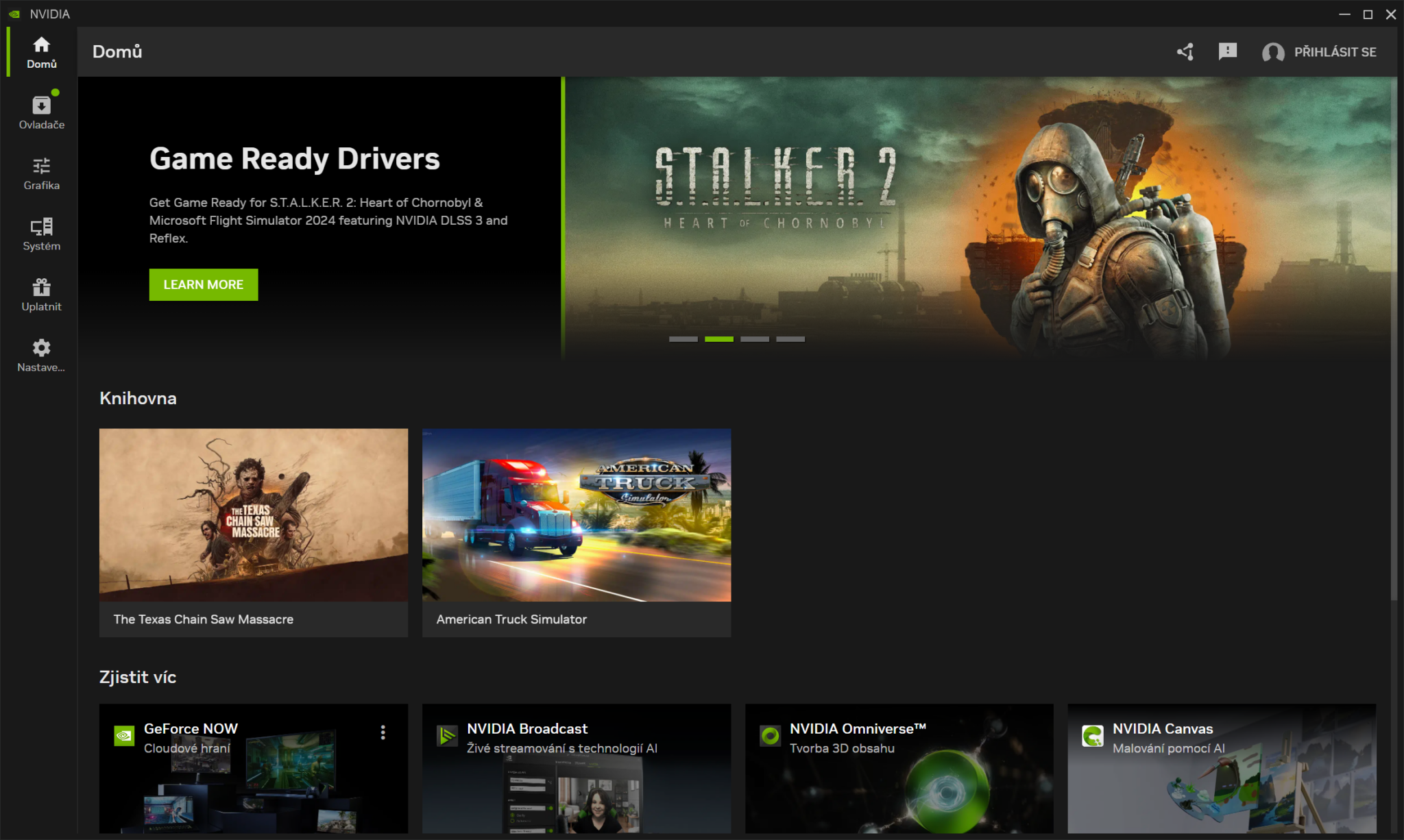Select the fourth carousel slide indicator
Screen dimensions: 1404x840
[790, 339]
